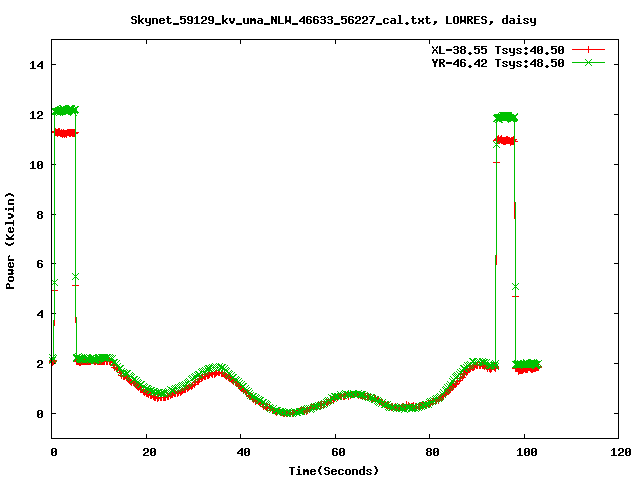Click x-axis tick label 120
Viewport: 640px width, 480px height.
[x=621, y=452]
